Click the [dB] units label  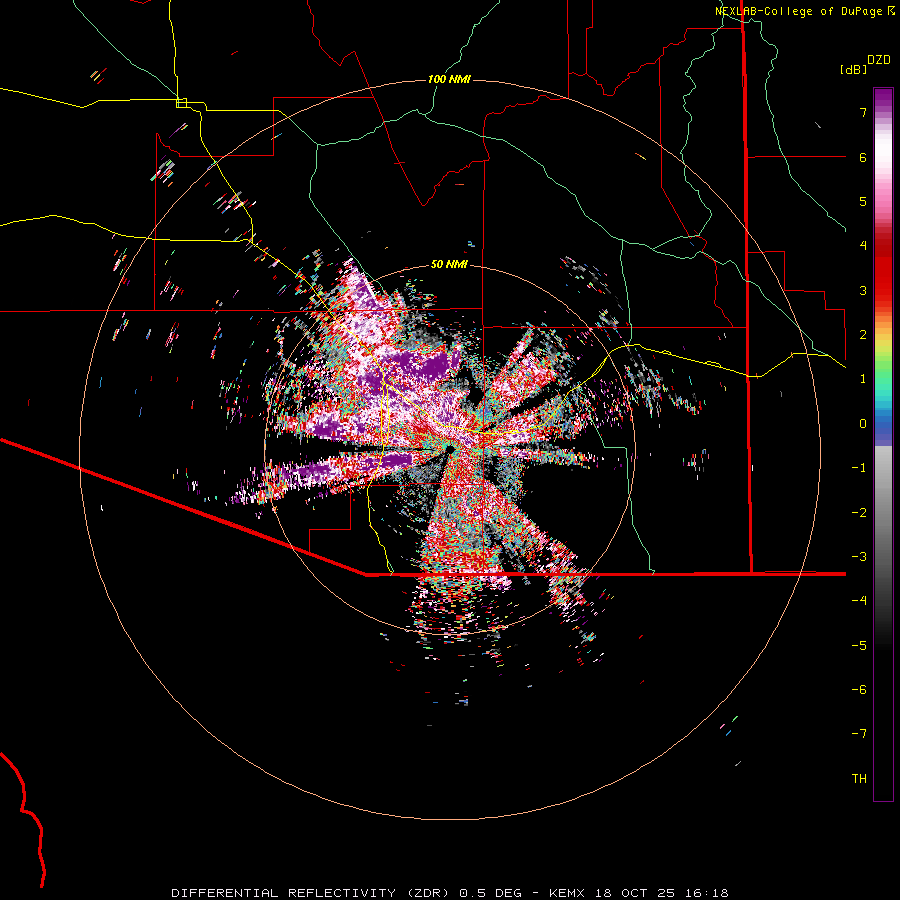pyautogui.click(x=854, y=69)
